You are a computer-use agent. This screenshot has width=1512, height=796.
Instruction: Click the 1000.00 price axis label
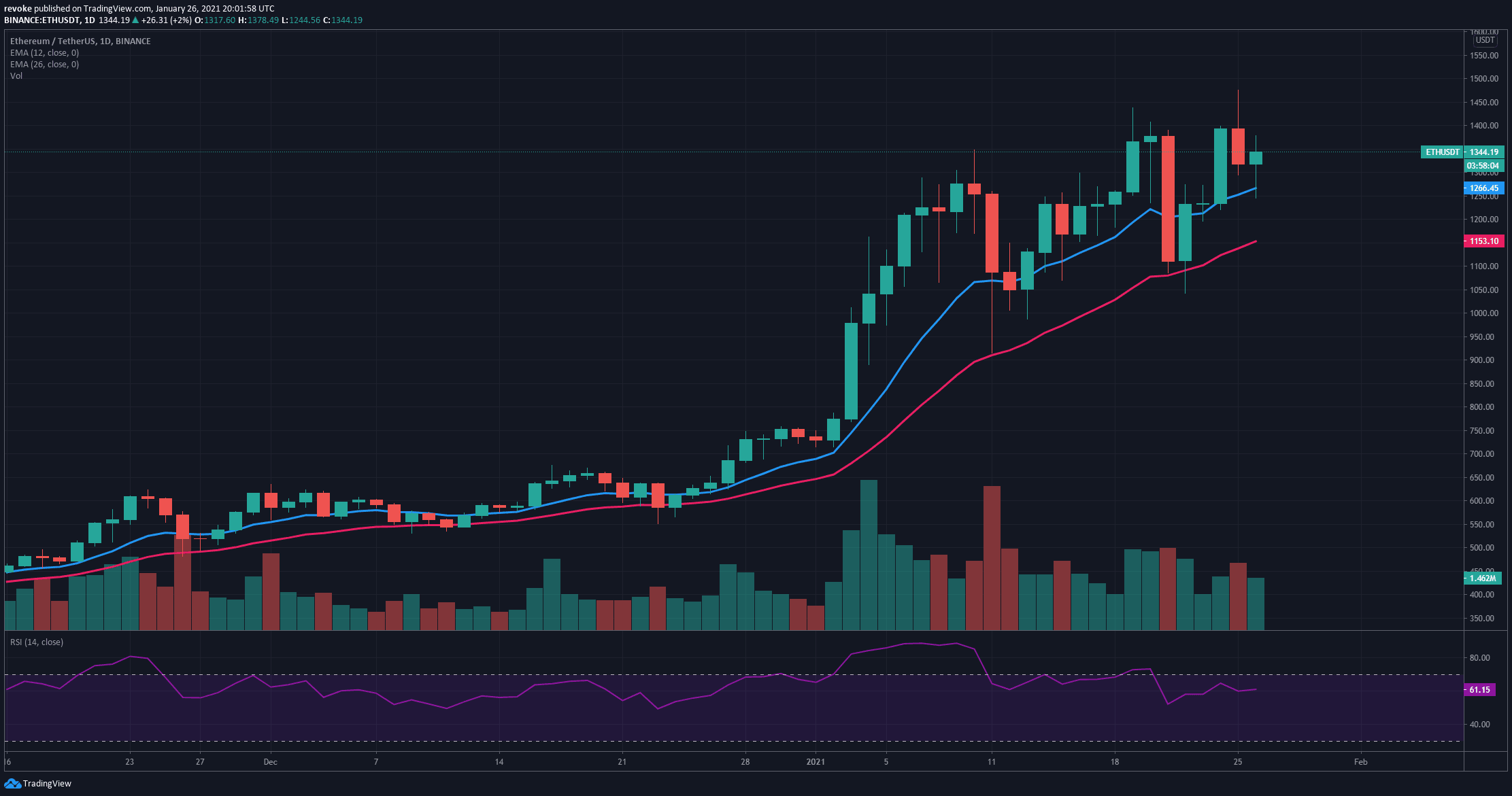point(1483,313)
